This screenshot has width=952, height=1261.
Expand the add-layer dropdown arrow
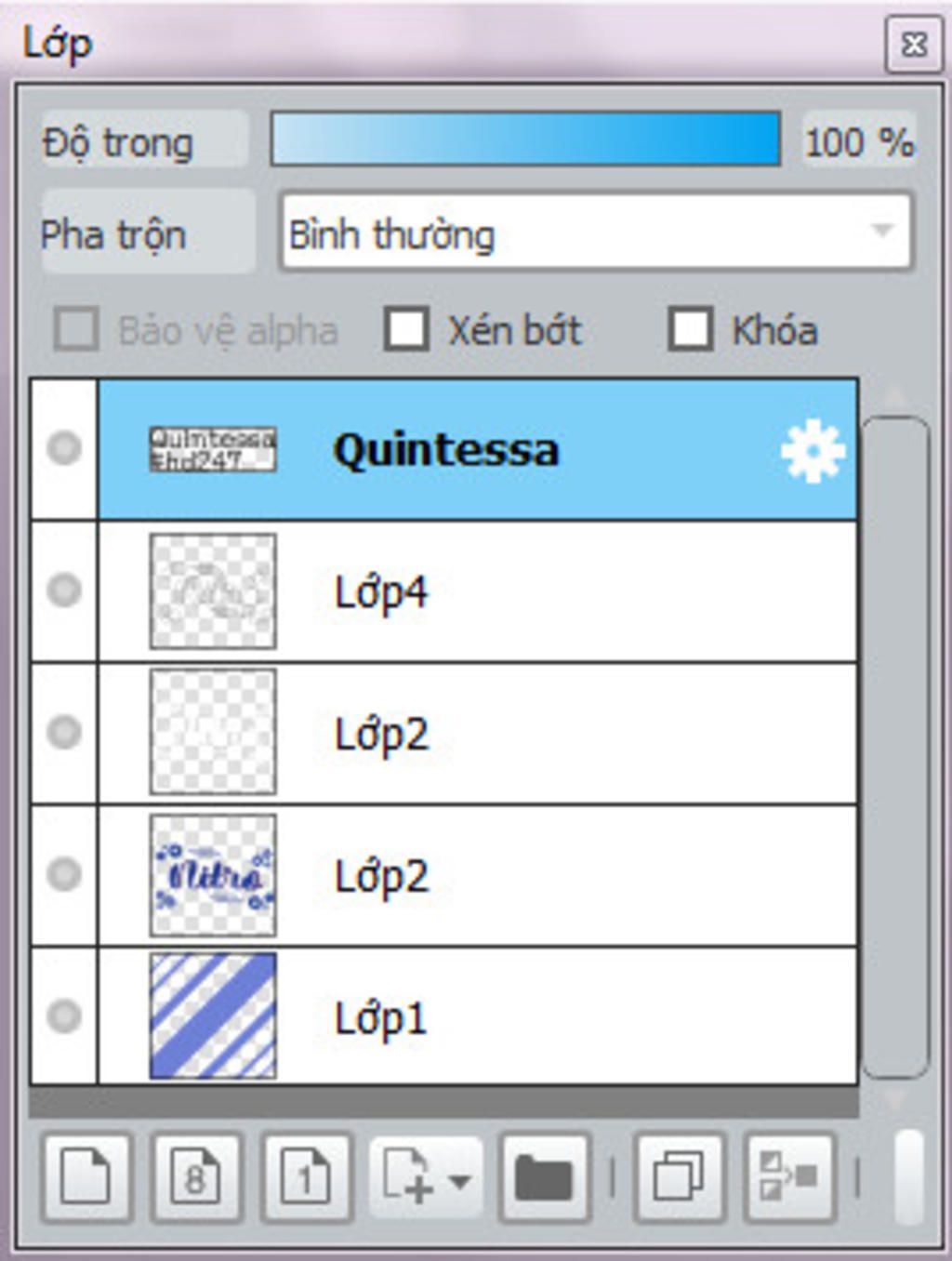(459, 1181)
